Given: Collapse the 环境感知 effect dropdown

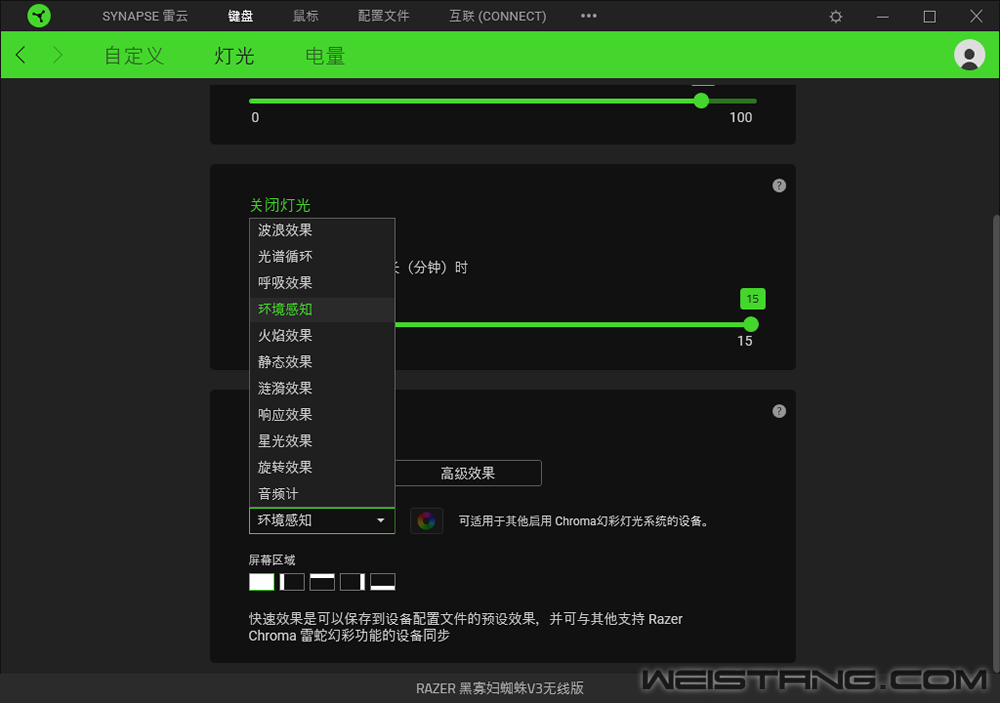Looking at the screenshot, I should [x=322, y=521].
